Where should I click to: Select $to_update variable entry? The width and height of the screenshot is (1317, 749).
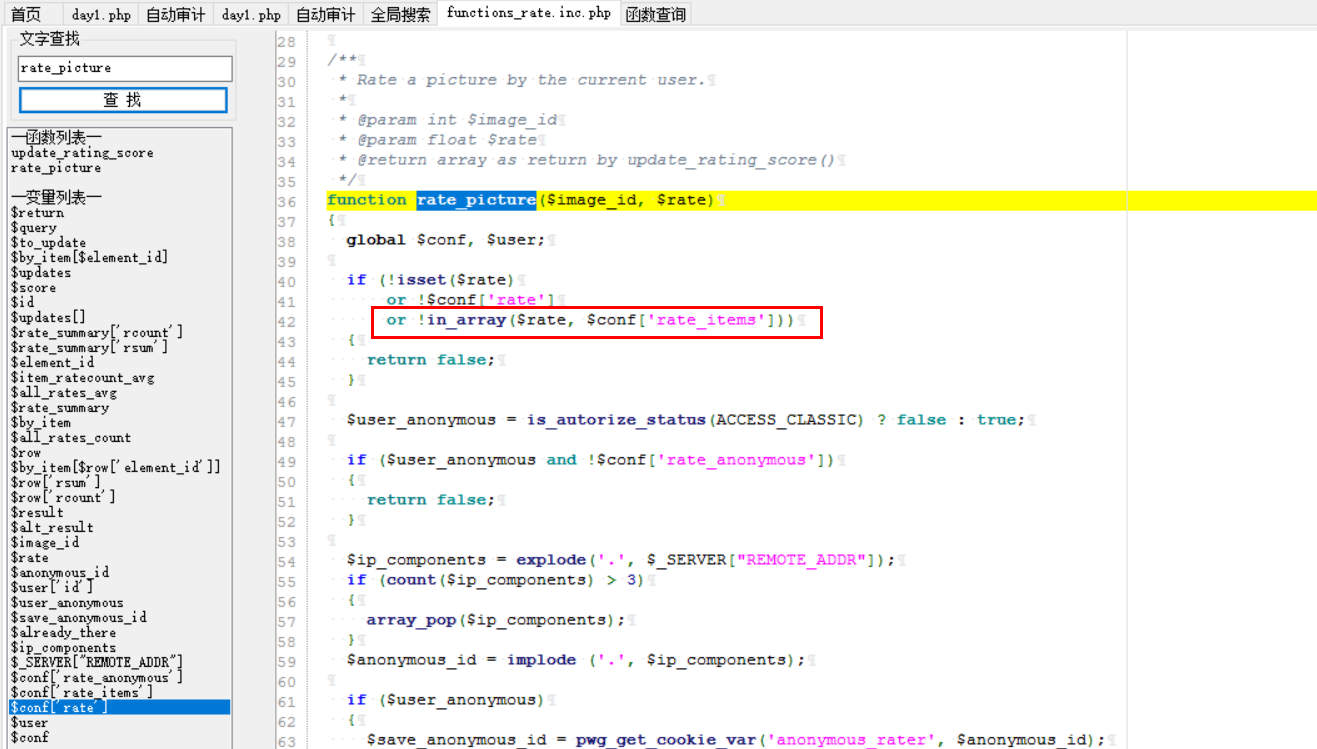(x=48, y=243)
